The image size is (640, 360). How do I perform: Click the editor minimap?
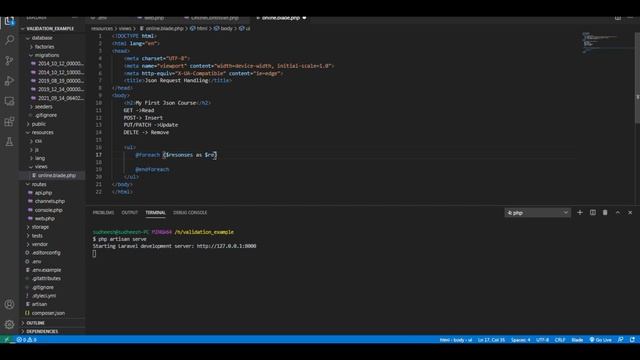pos(607,43)
